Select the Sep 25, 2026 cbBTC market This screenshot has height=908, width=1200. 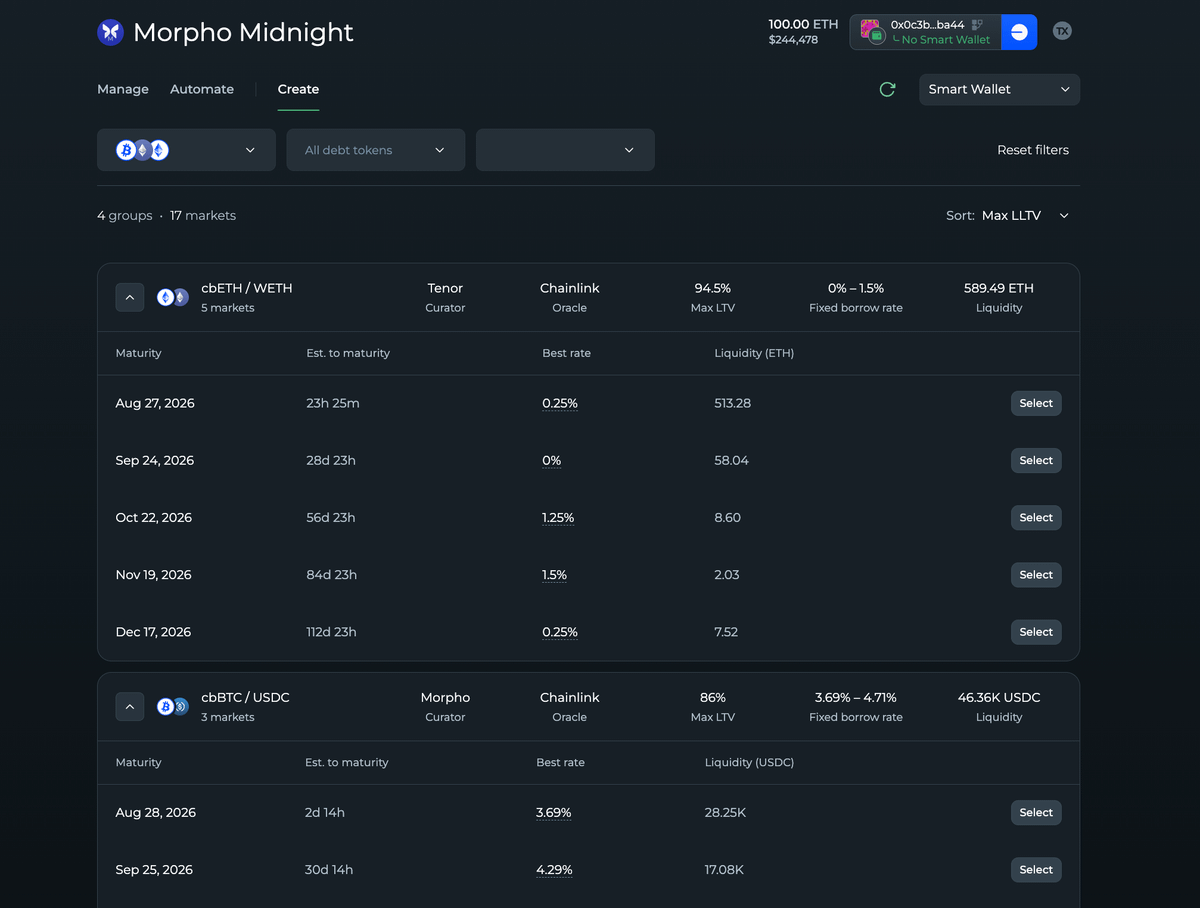(1036, 869)
